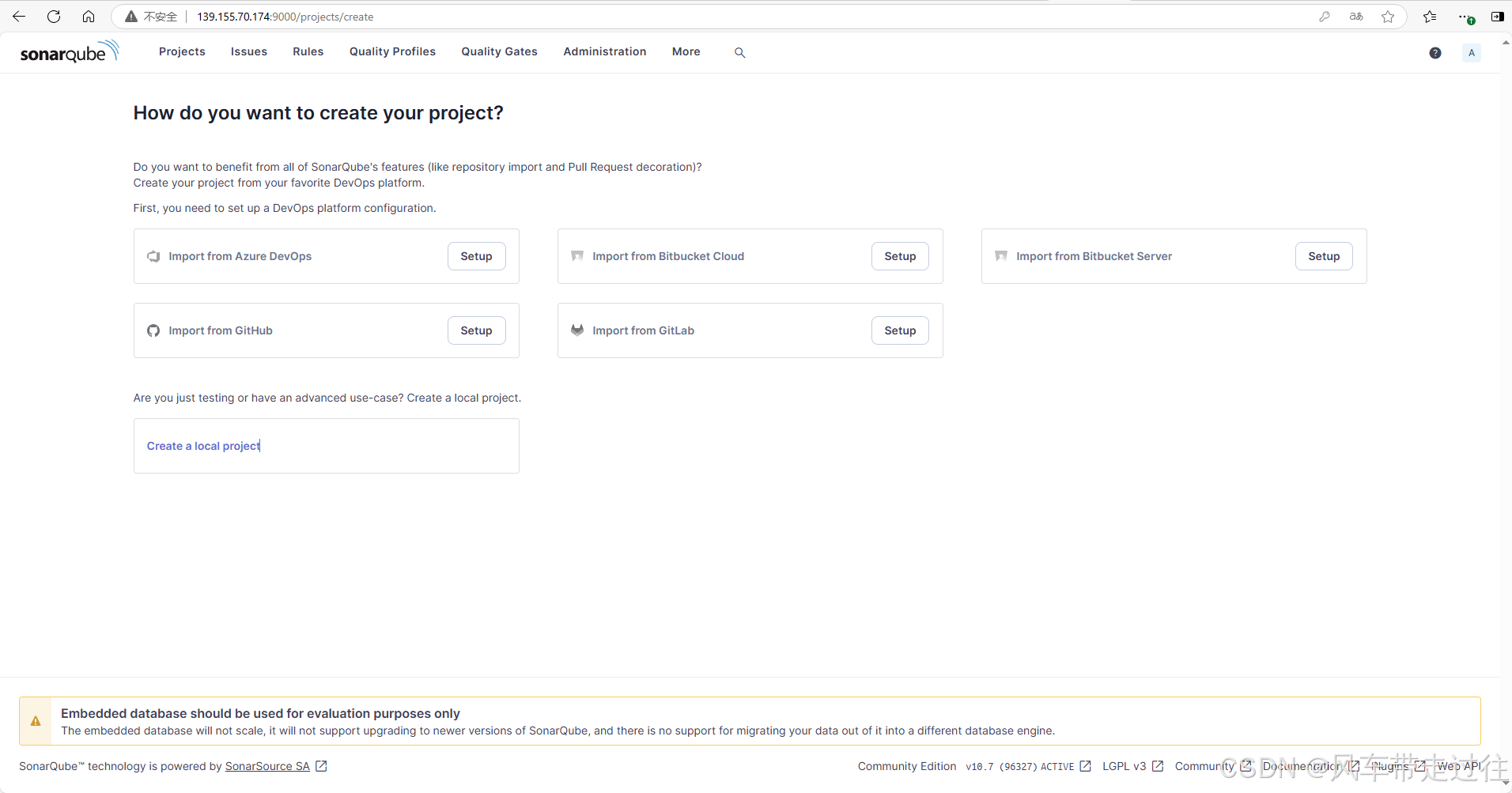Viewport: 1512px width, 793px height.
Task: Toggle the browser sidebar icon
Action: 1497,17
